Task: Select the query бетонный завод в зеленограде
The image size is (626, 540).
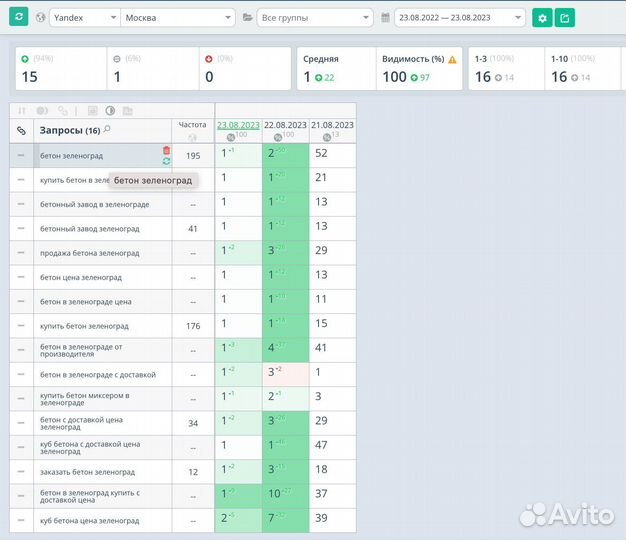Action: [95, 204]
